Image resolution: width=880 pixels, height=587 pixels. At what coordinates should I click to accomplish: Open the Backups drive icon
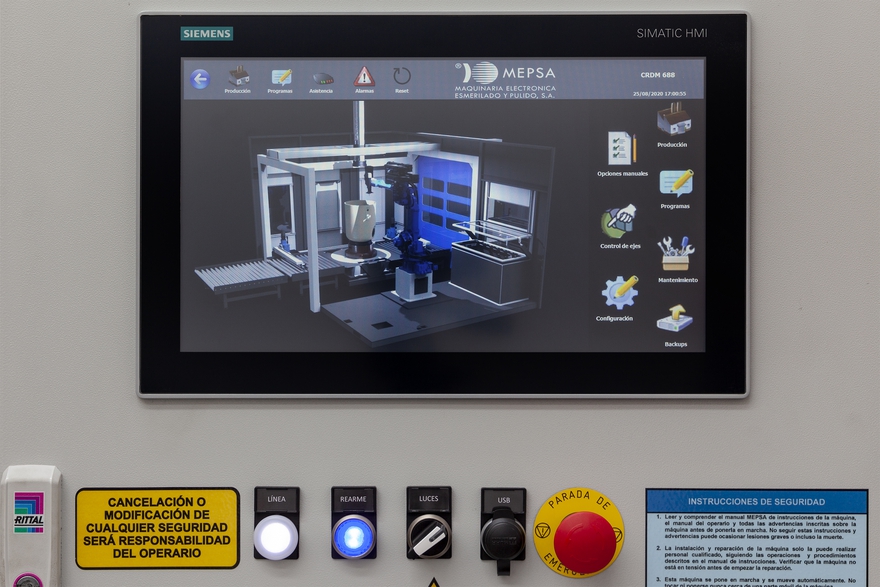point(675,320)
